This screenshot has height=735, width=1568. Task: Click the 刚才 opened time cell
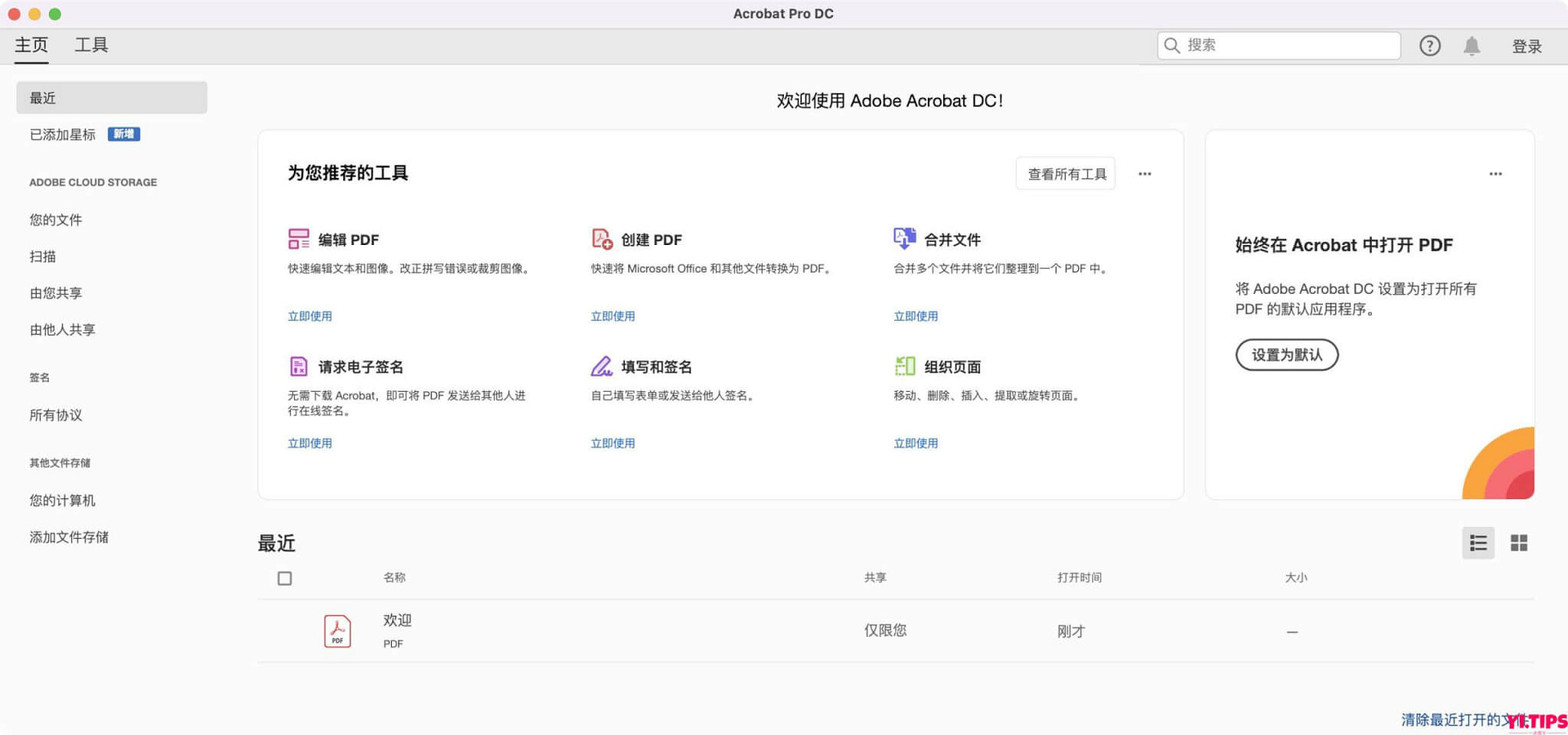tap(1071, 631)
